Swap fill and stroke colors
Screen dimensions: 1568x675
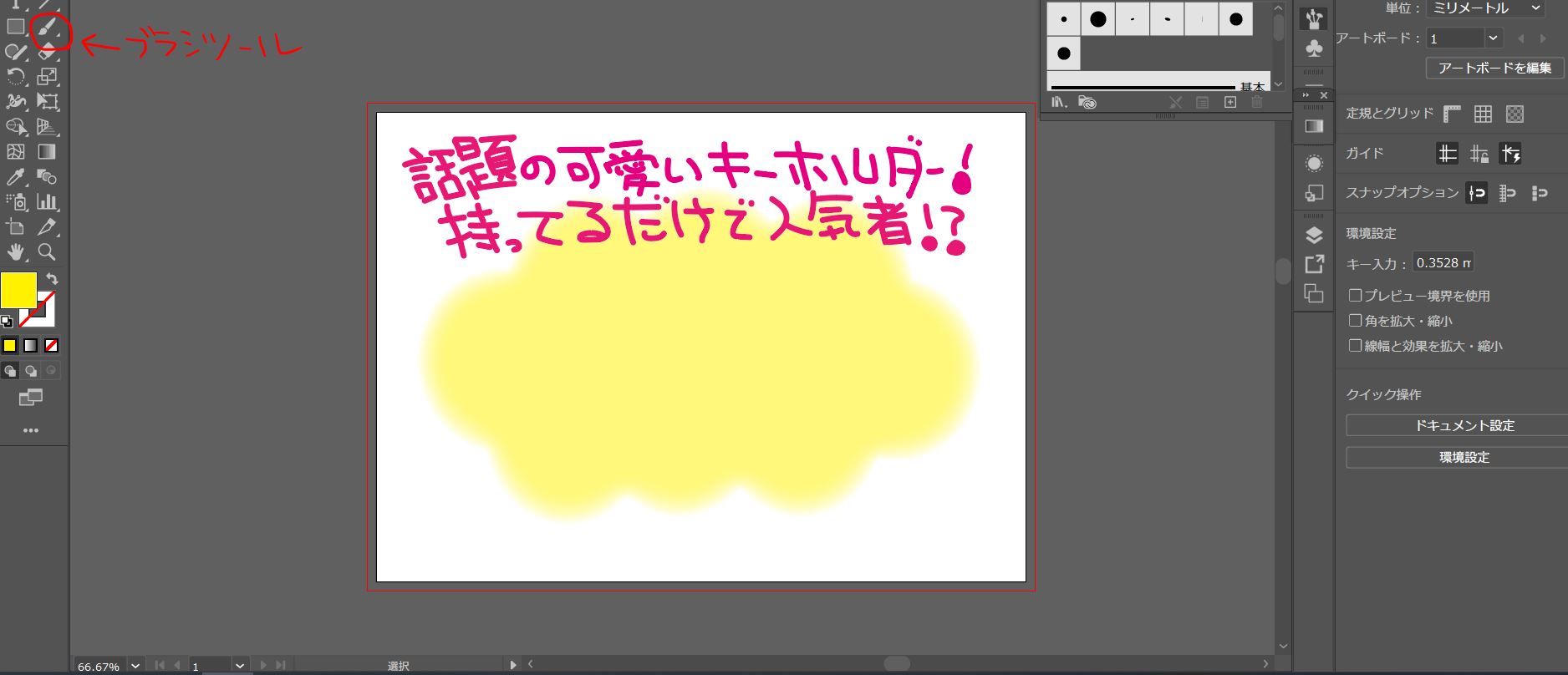(52, 279)
